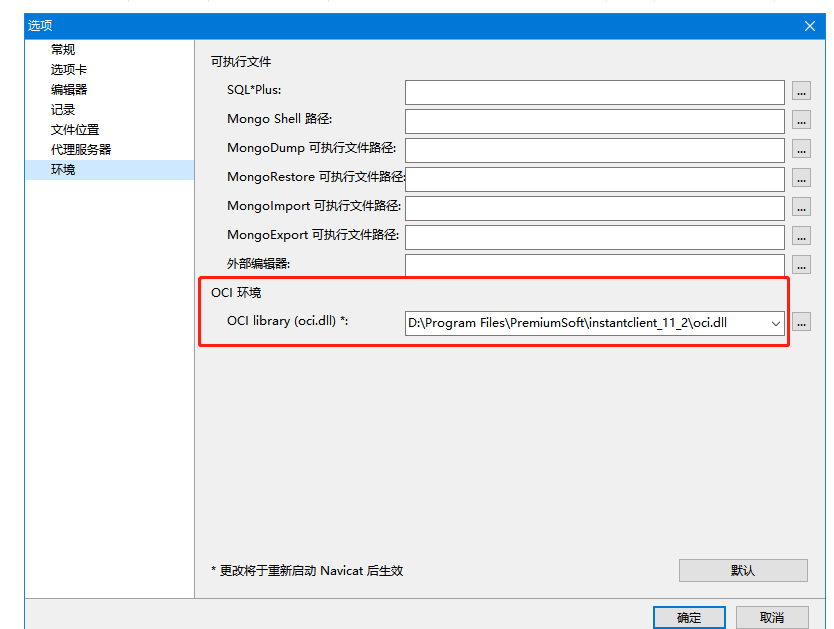Open the OCI library dropdown list
The image size is (834, 629).
[774, 322]
